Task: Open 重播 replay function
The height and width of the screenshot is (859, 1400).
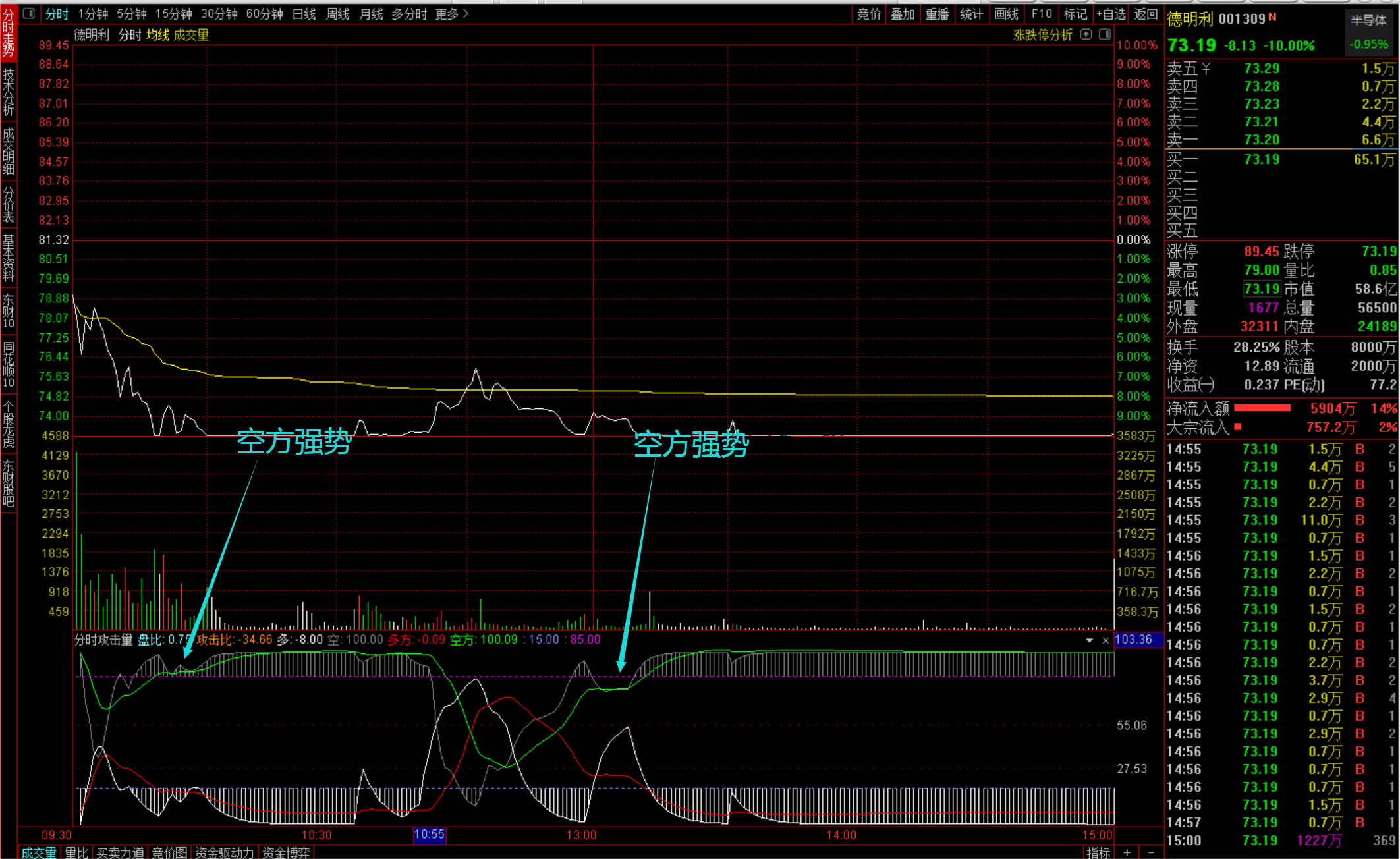Action: coord(937,14)
